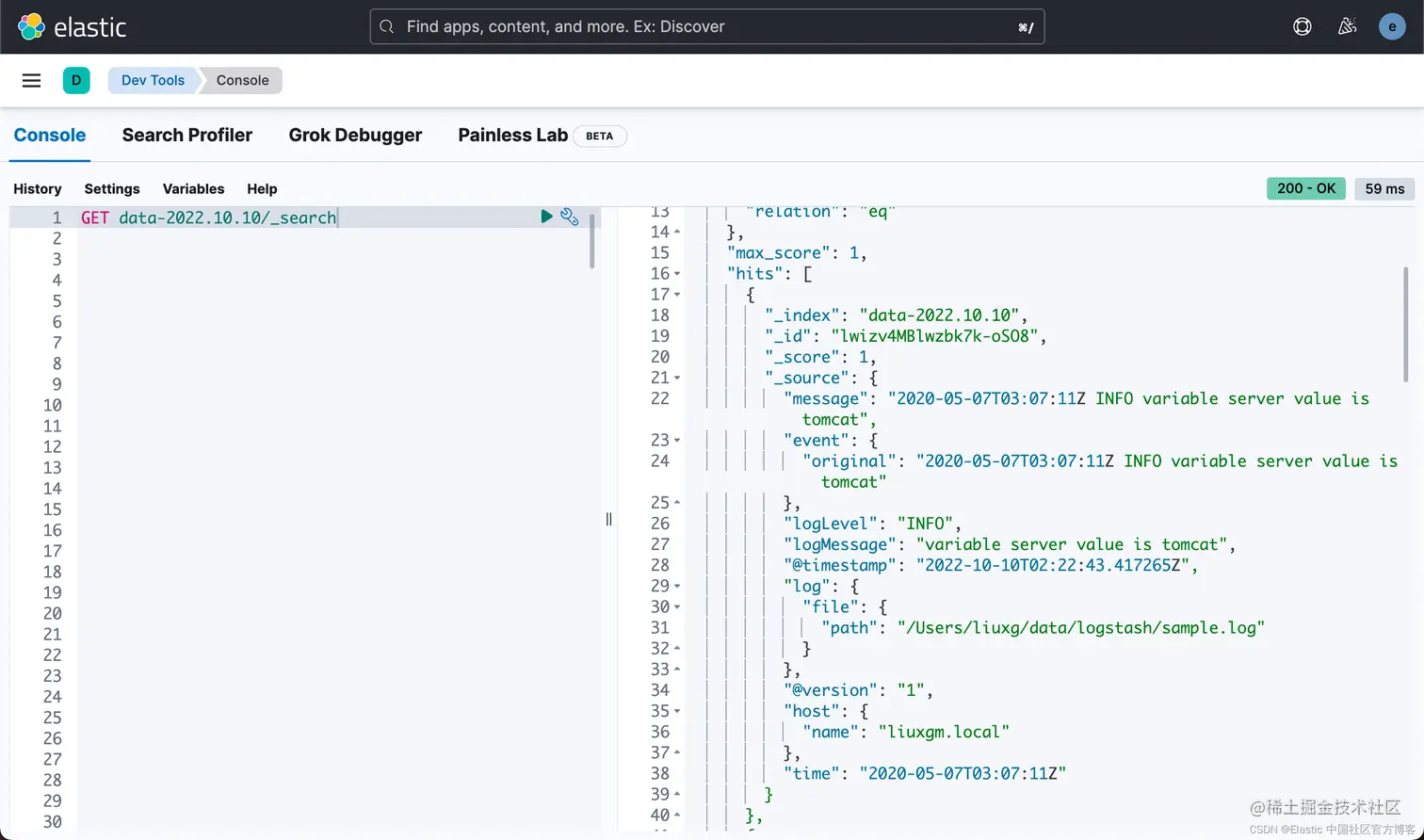Click the green send request play icon
This screenshot has width=1424, height=840.
tap(547, 217)
